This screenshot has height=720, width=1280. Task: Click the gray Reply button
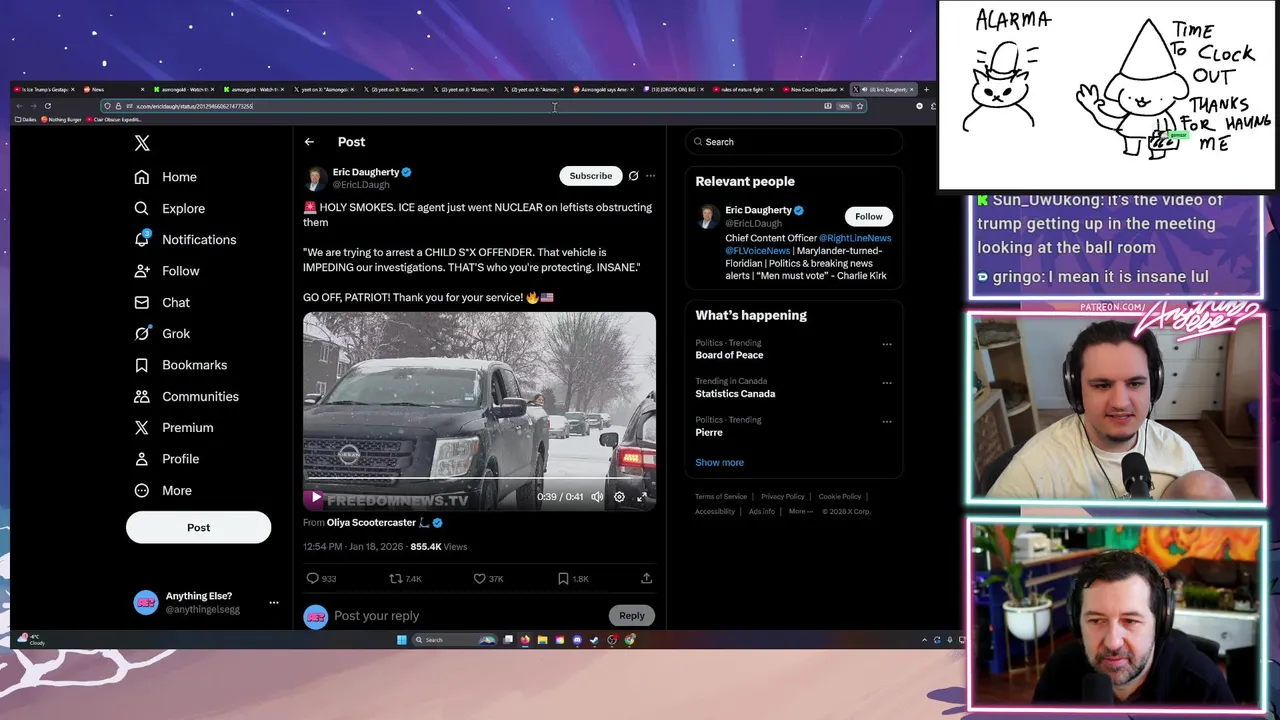point(632,616)
